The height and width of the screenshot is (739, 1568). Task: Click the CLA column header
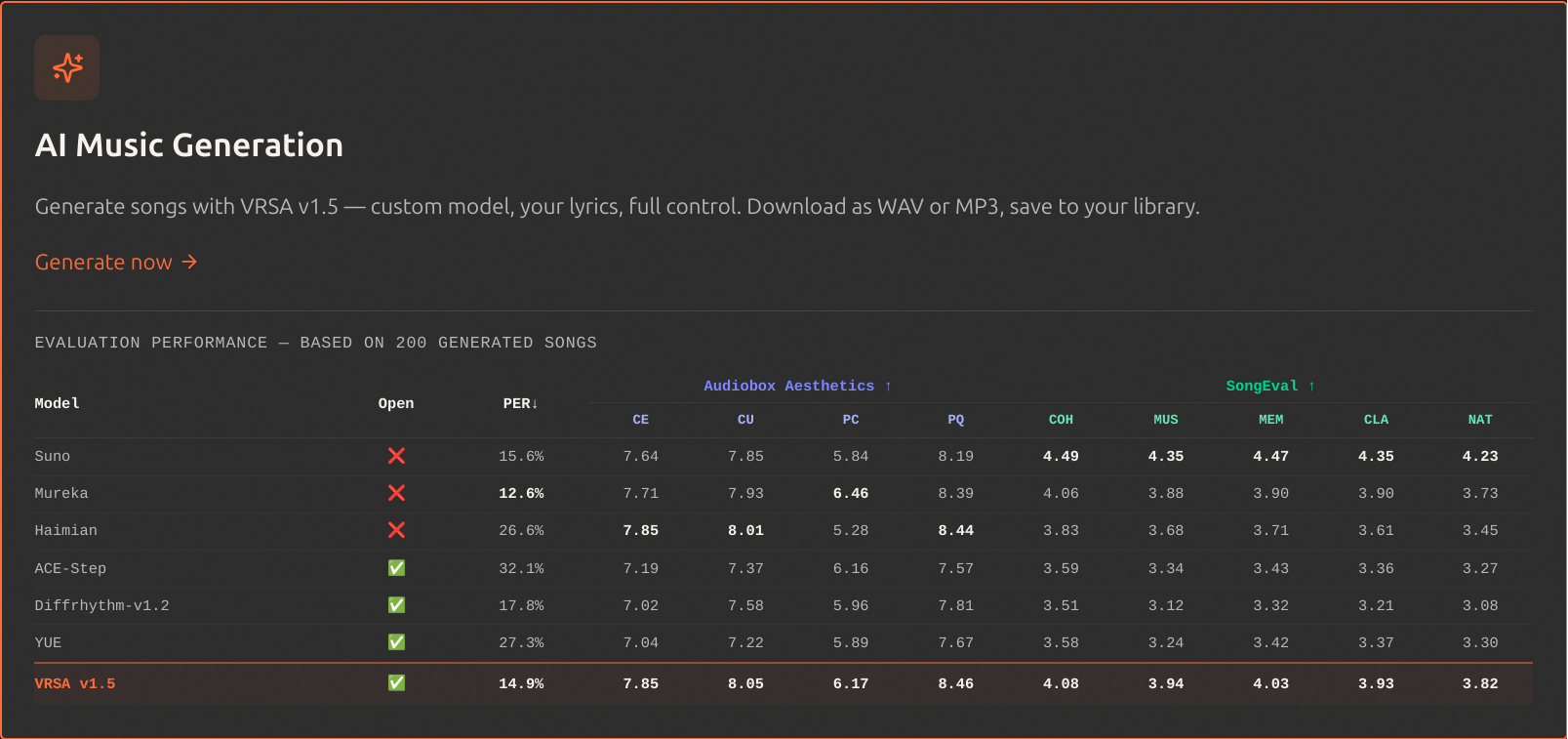(1376, 420)
